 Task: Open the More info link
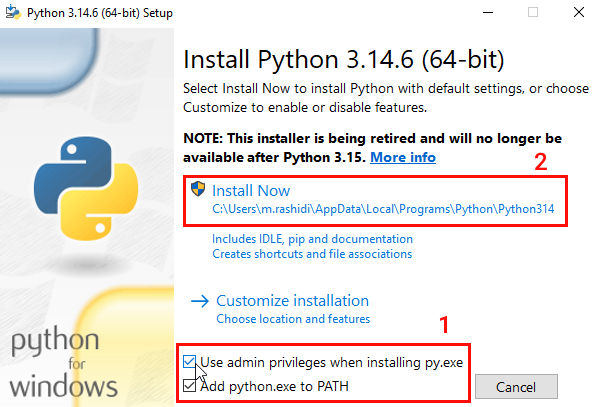403,157
